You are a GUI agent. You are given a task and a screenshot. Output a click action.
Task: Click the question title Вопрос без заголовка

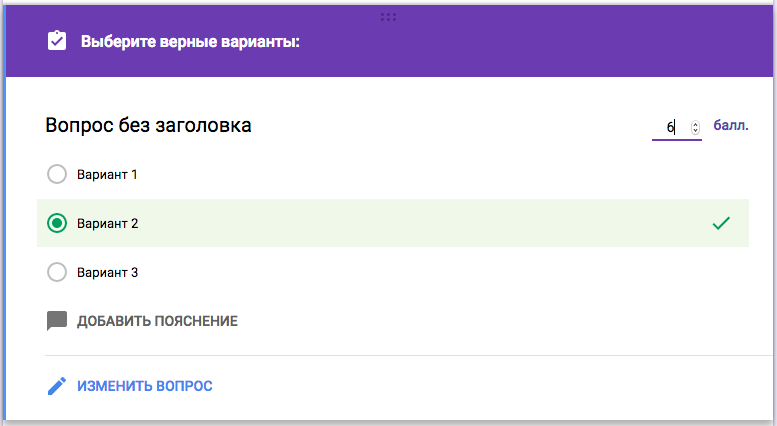[x=148, y=125]
